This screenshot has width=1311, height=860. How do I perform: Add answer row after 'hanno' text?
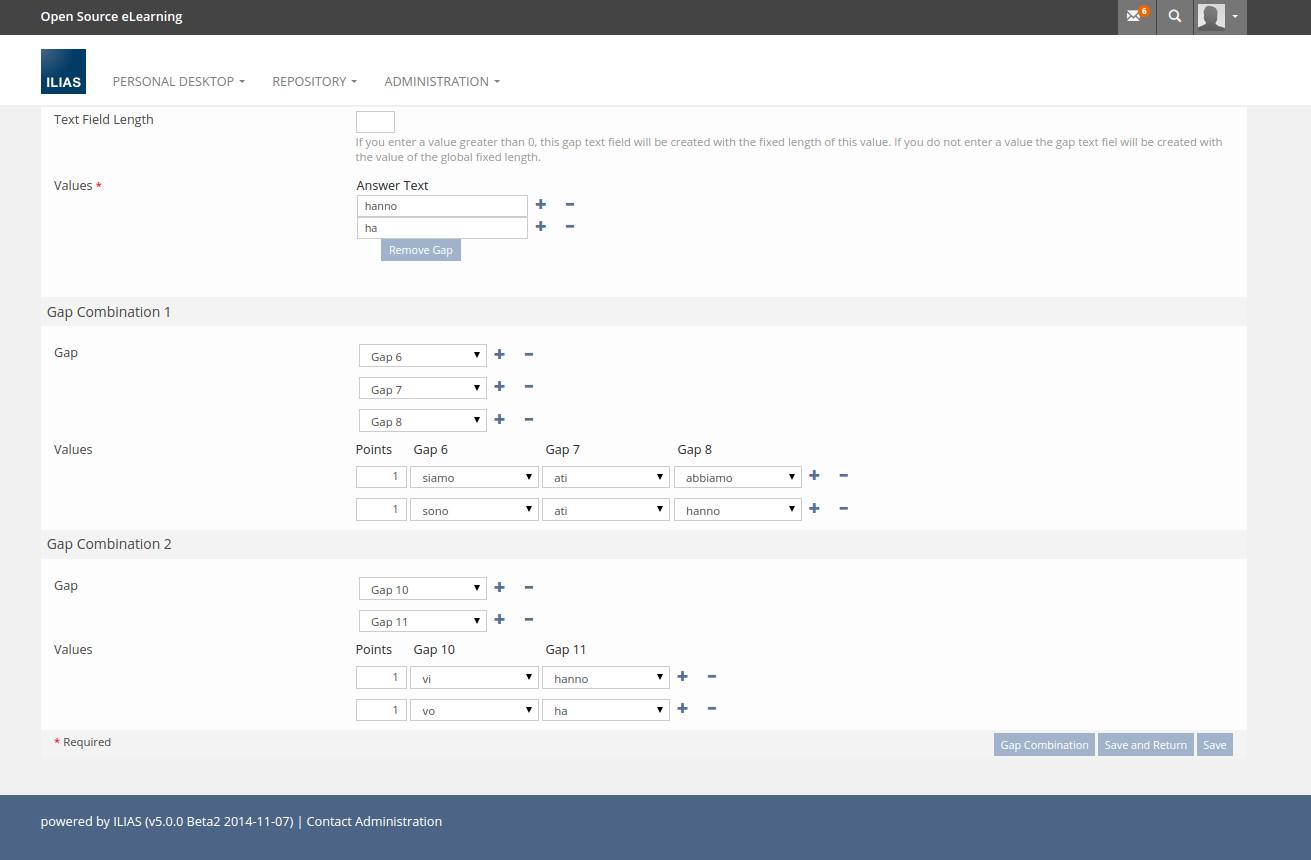click(x=541, y=205)
